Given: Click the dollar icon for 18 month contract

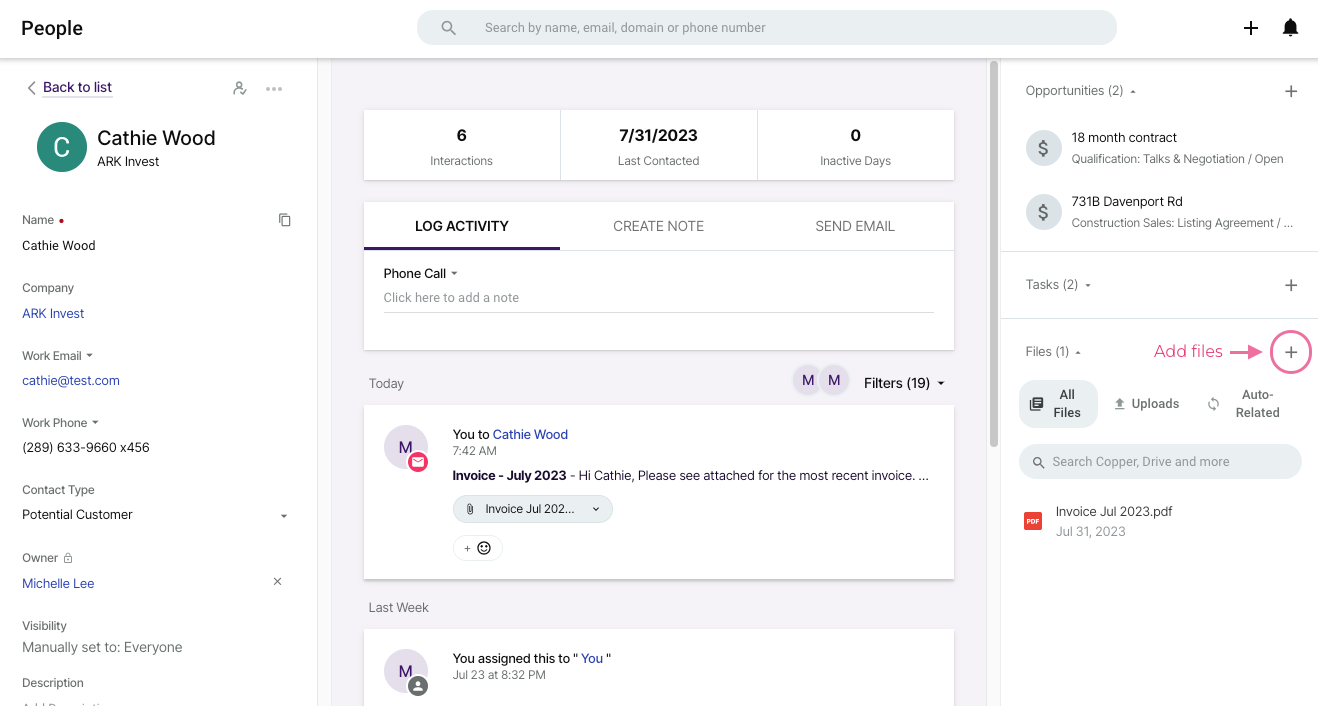Looking at the screenshot, I should 1044,148.
